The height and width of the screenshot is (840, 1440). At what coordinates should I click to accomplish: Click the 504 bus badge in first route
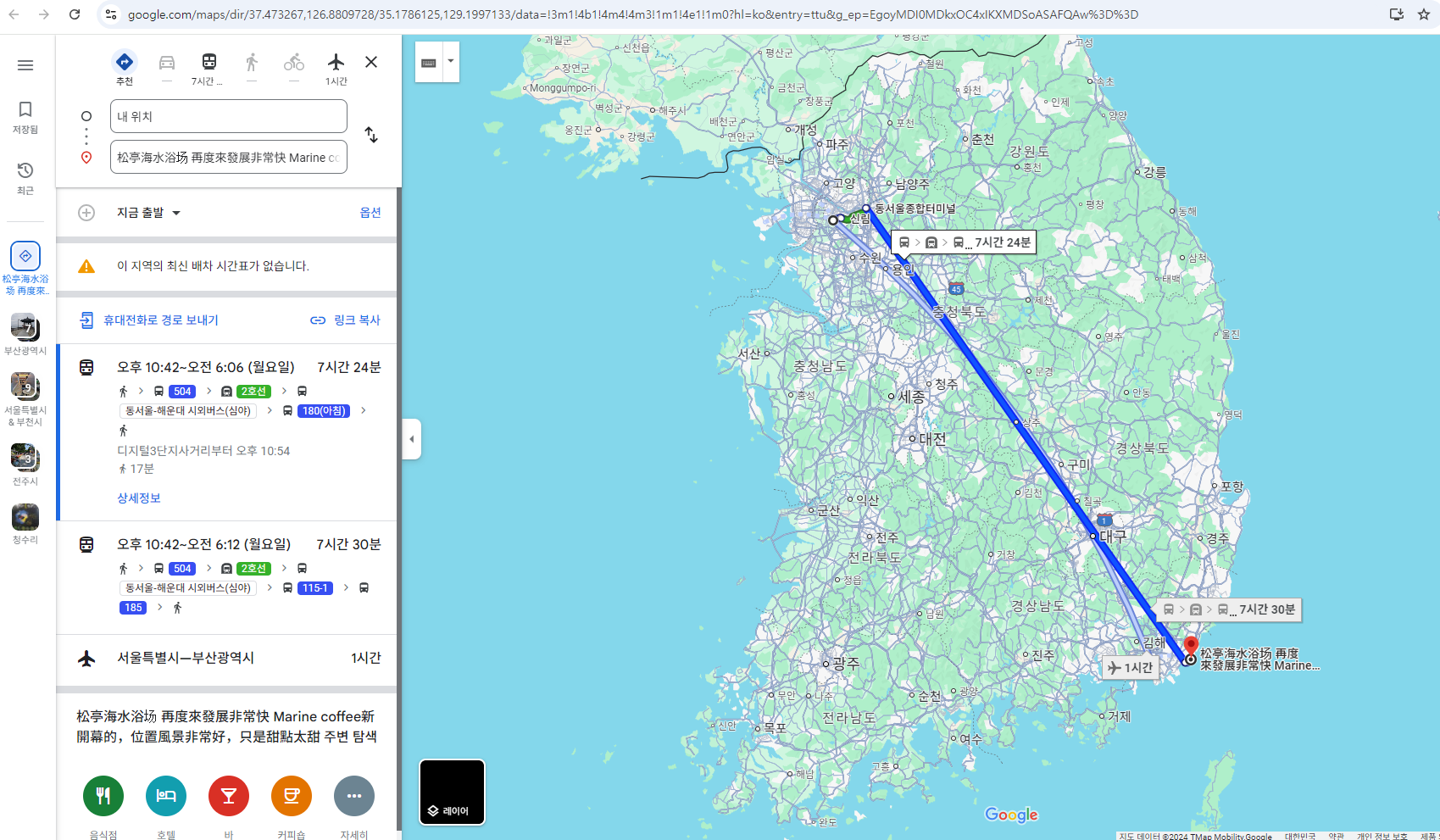pos(182,391)
